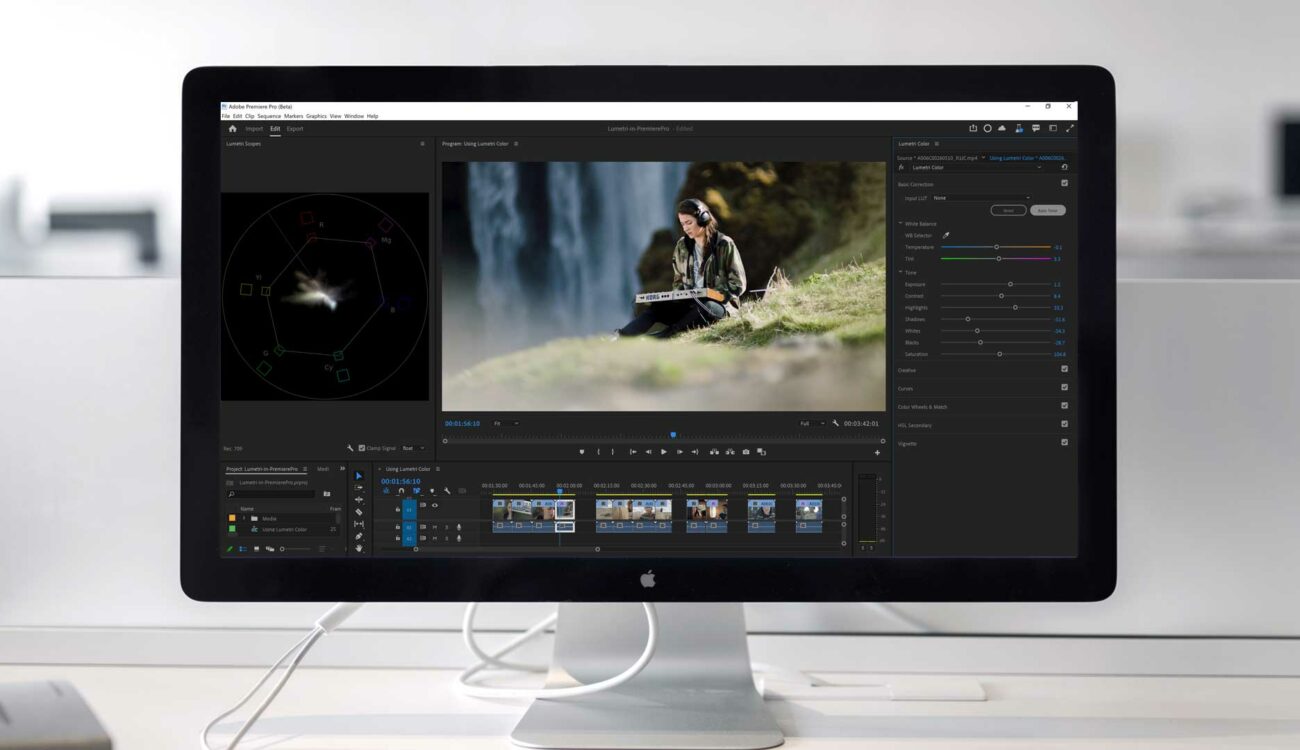Screen dimensions: 1300x750
Task: Select the Ripple Edit tool
Action: 359,500
